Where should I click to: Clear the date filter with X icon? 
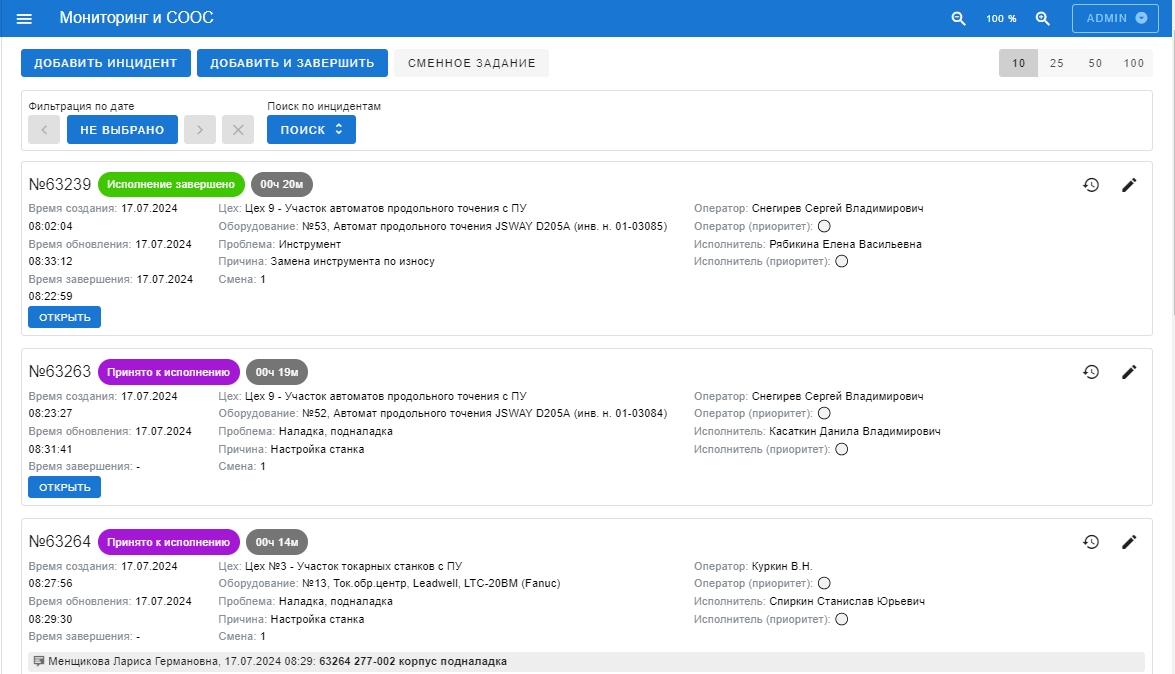pyautogui.click(x=238, y=130)
